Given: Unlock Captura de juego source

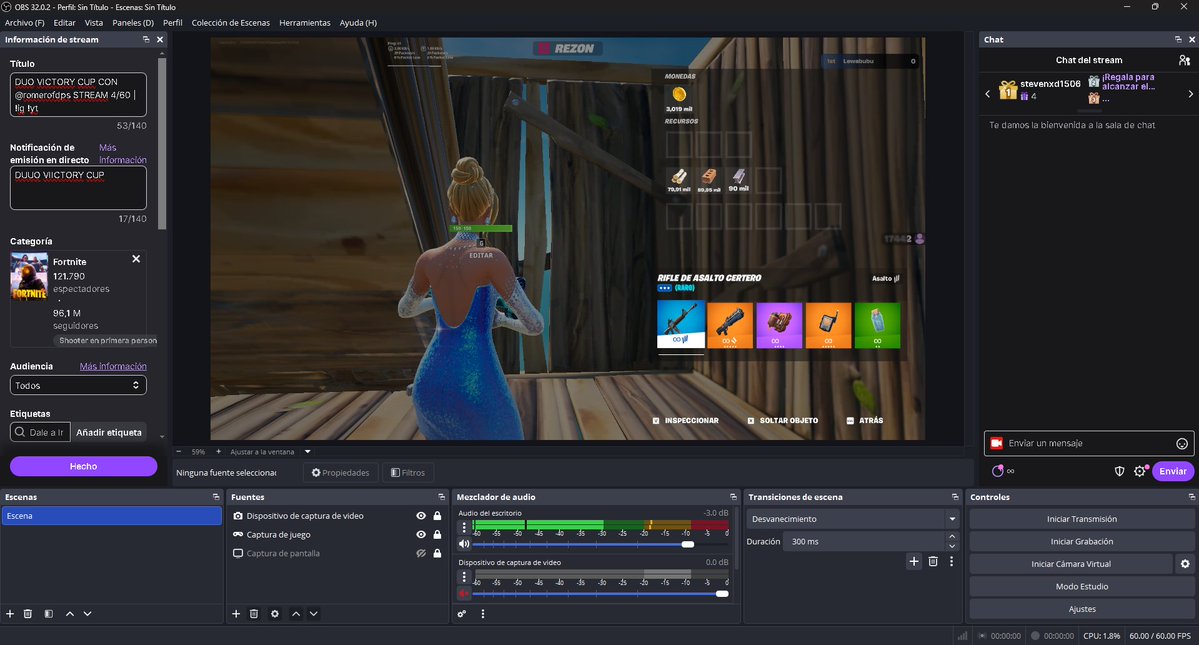Looking at the screenshot, I should [437, 535].
